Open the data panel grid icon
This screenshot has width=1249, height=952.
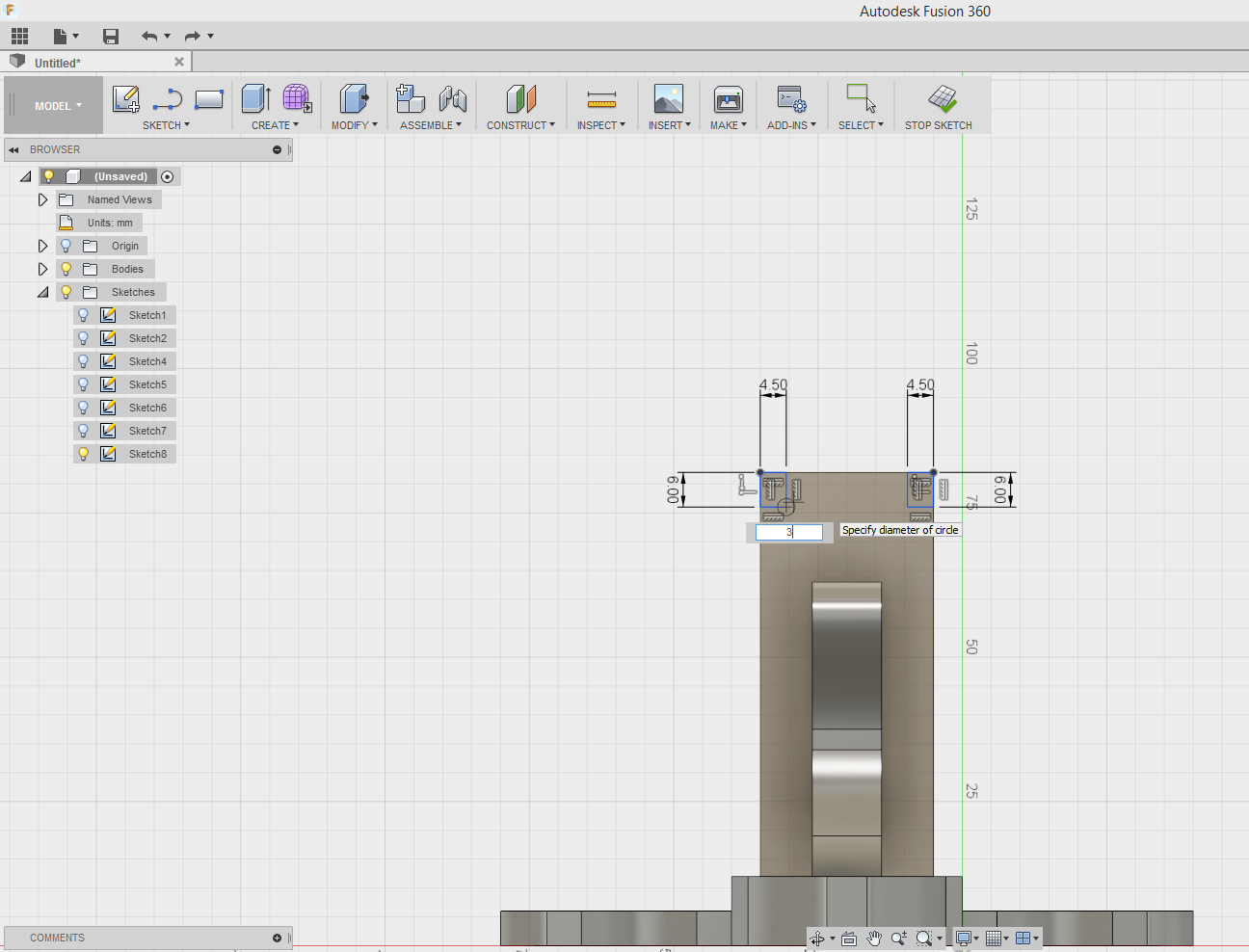[x=20, y=37]
